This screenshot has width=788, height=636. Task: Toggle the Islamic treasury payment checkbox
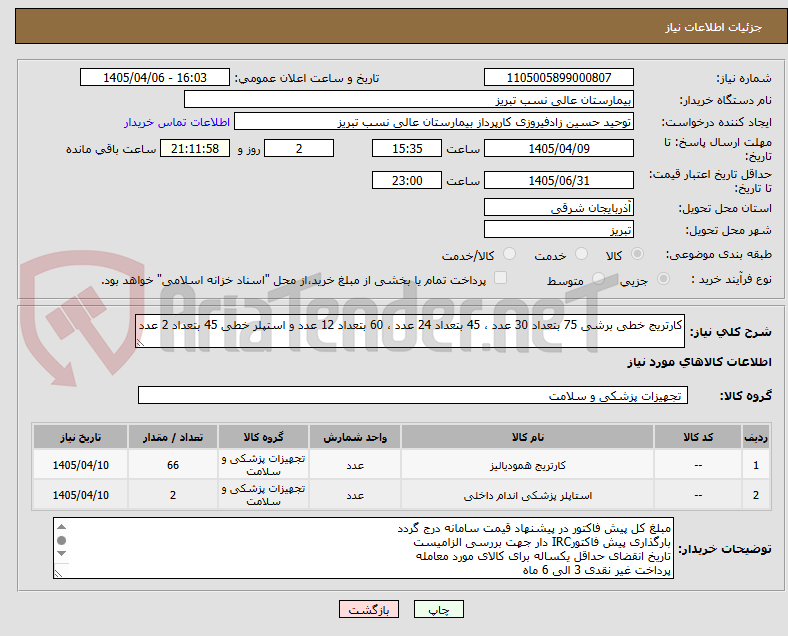point(501,278)
